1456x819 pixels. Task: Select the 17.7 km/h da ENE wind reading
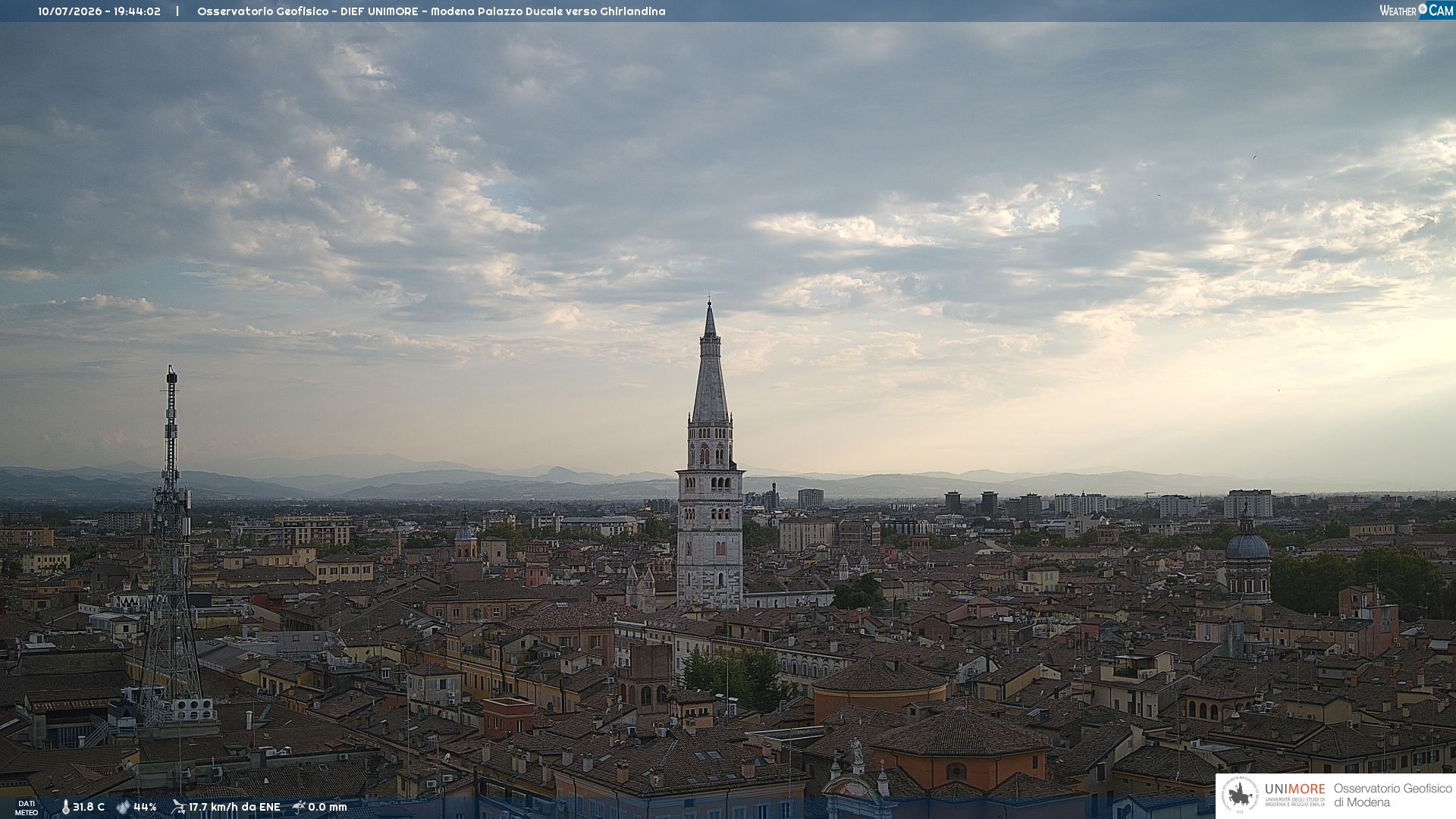click(x=234, y=807)
